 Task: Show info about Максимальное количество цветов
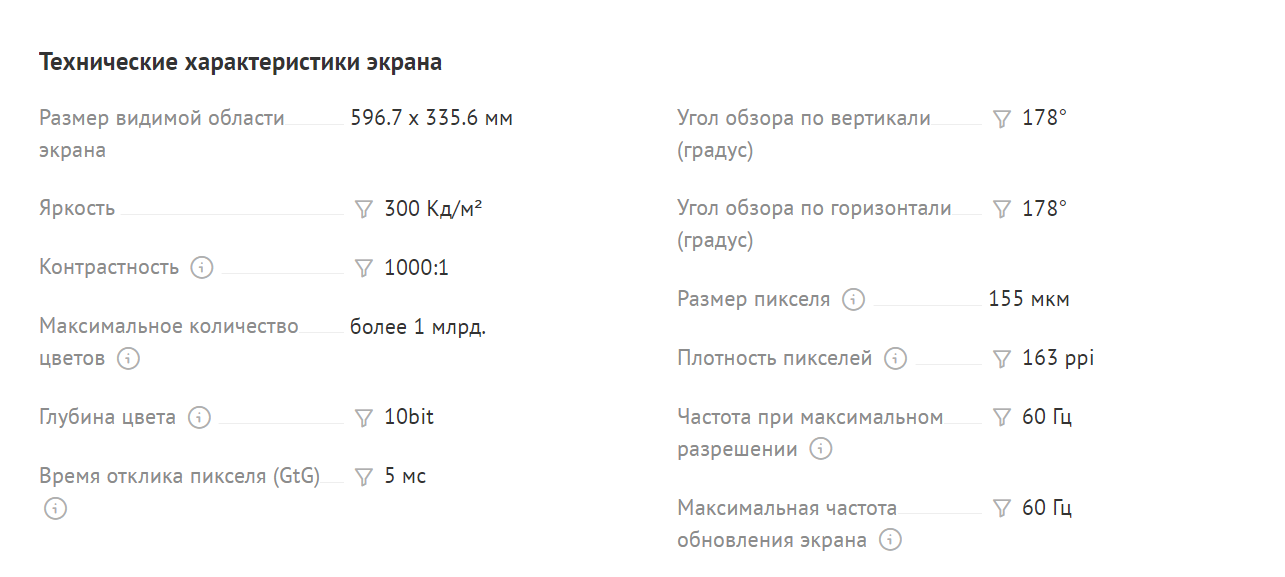pos(128,358)
